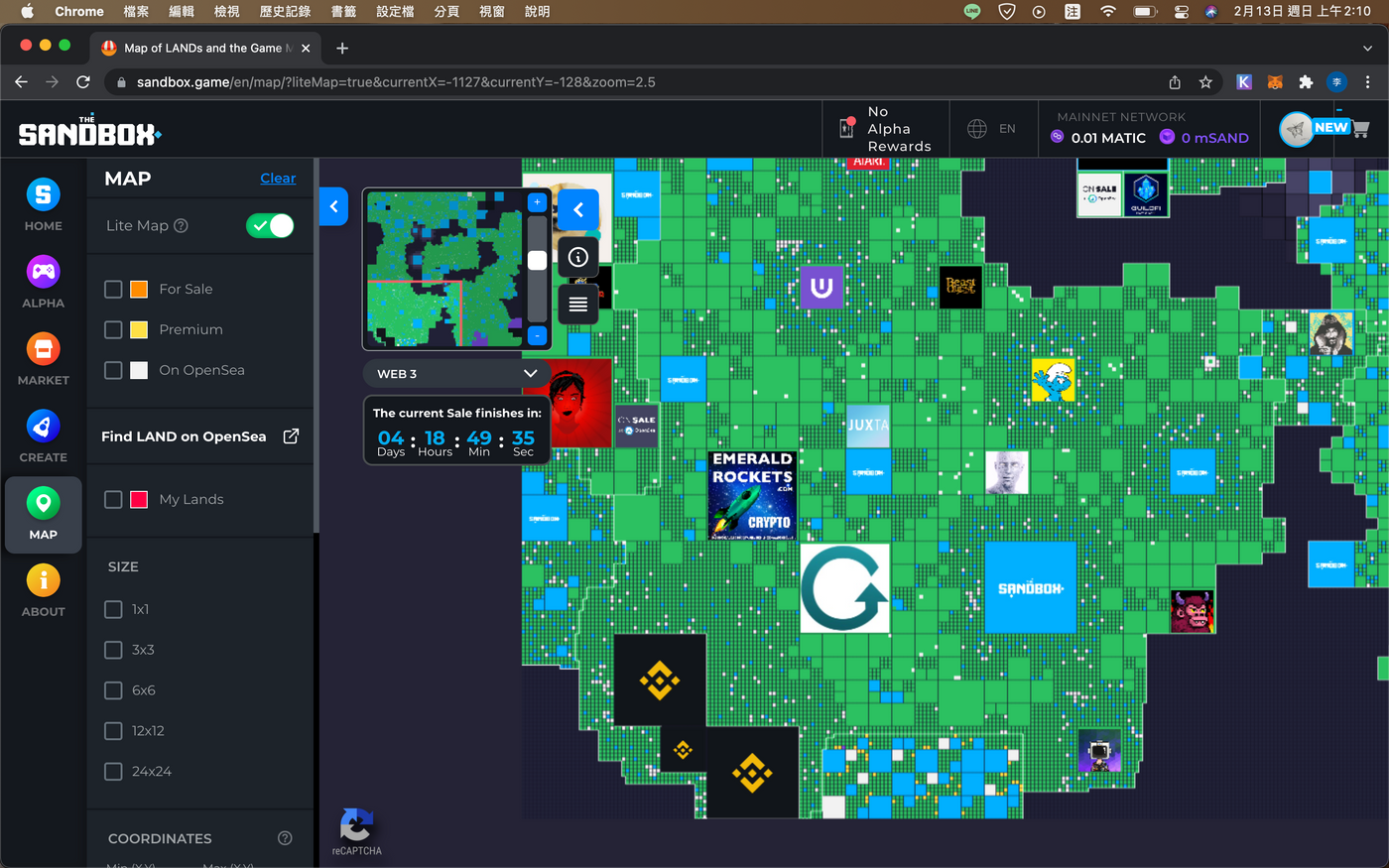The height and width of the screenshot is (868, 1389).
Task: Select the 24x24 size checkbox
Action: point(113,771)
